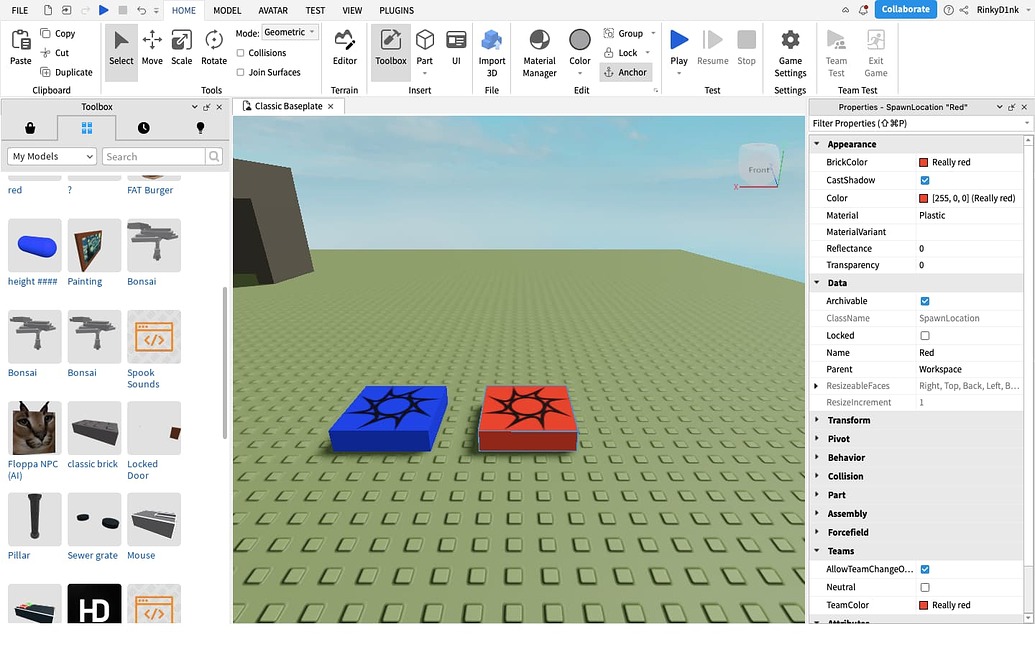
Task: Enable the Collisions checkbox
Action: coord(240,53)
